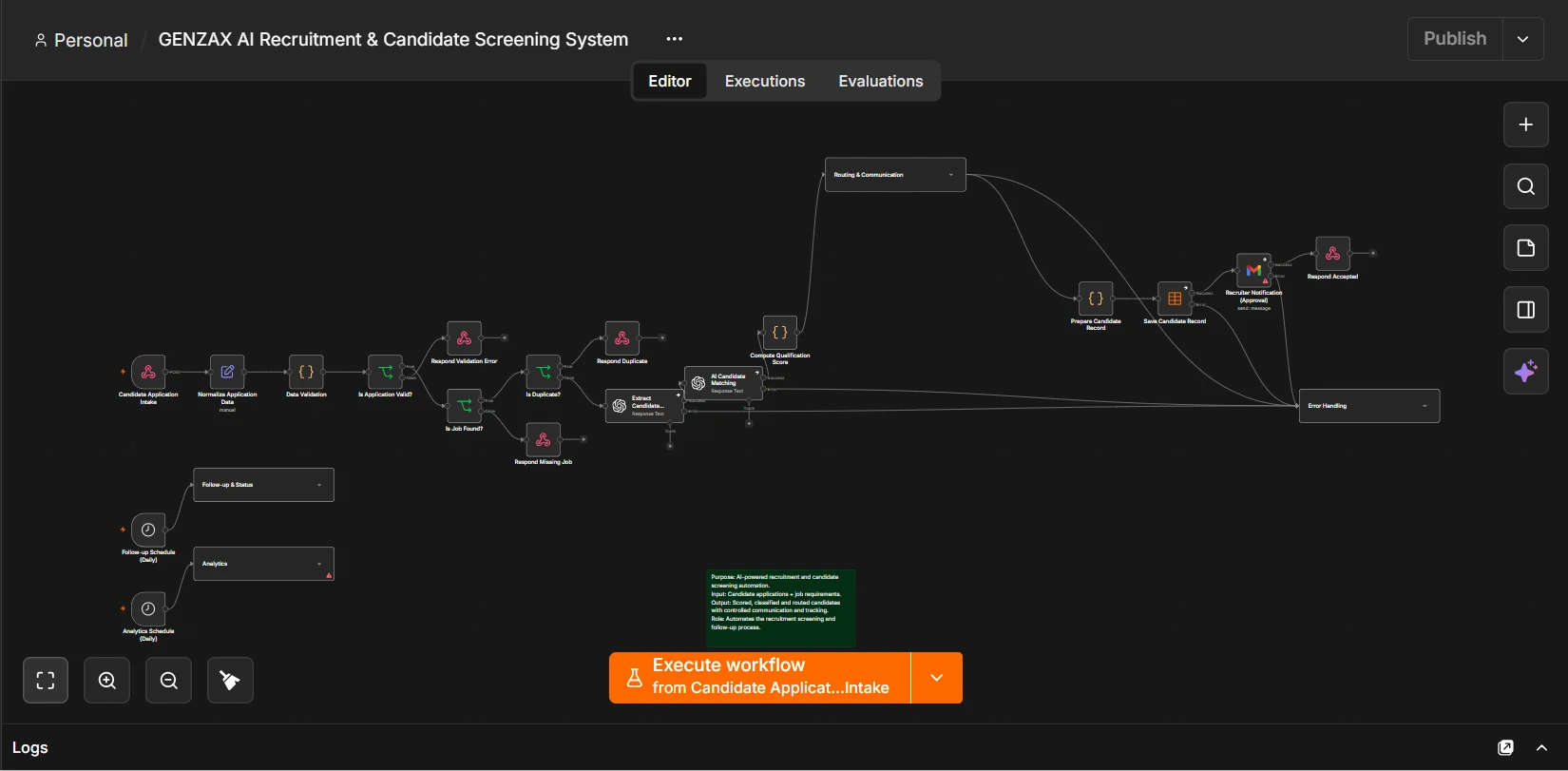Screen dimensions: 1568x771
Task: Select the AI Candidate Matching node
Action: pyautogui.click(x=723, y=383)
